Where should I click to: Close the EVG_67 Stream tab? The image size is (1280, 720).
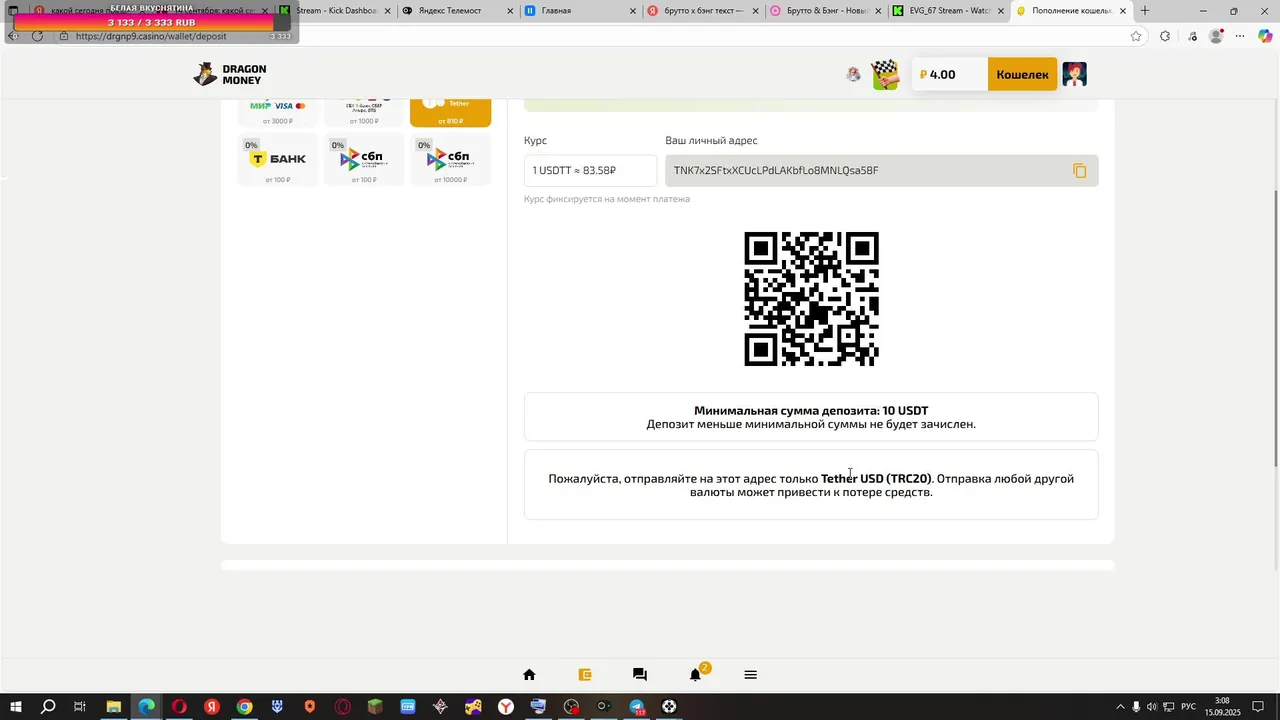tap(1000, 11)
